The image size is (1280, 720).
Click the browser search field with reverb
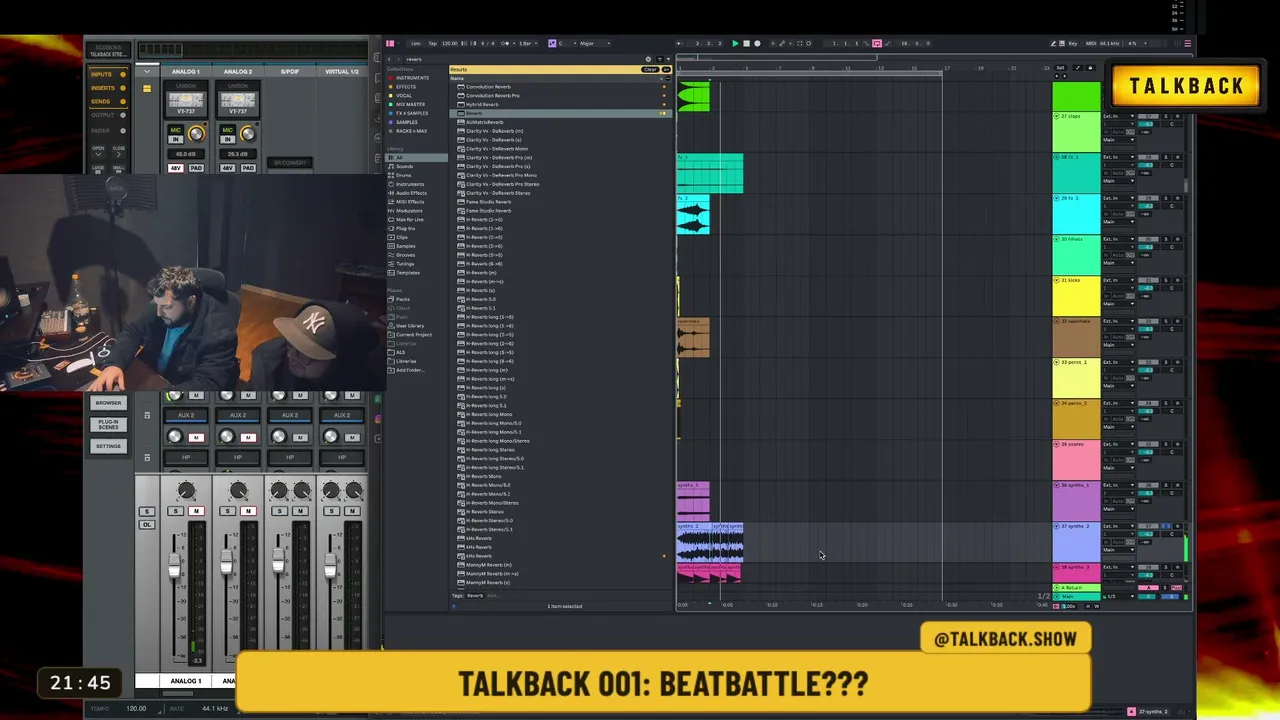525,59
